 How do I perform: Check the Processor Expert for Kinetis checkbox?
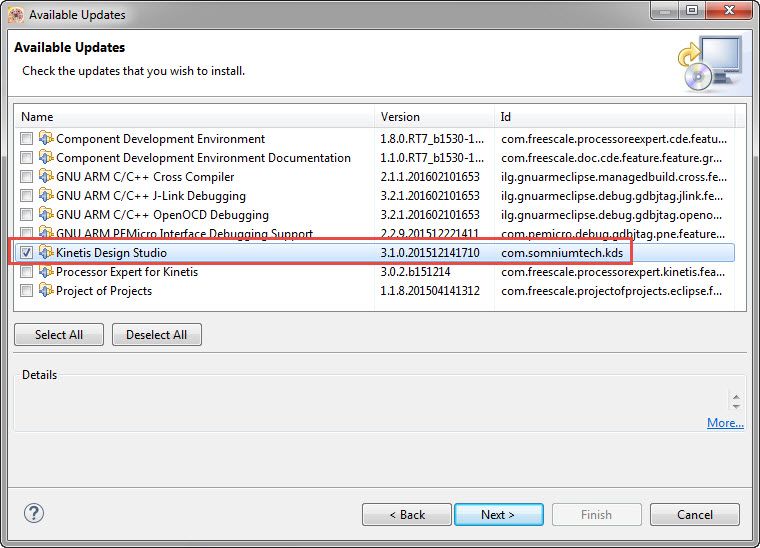point(26,272)
